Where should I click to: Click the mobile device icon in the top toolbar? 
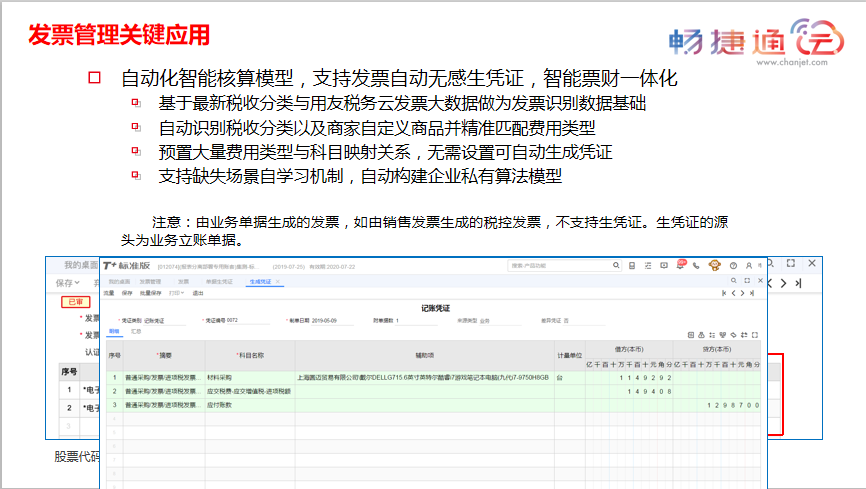(x=632, y=266)
